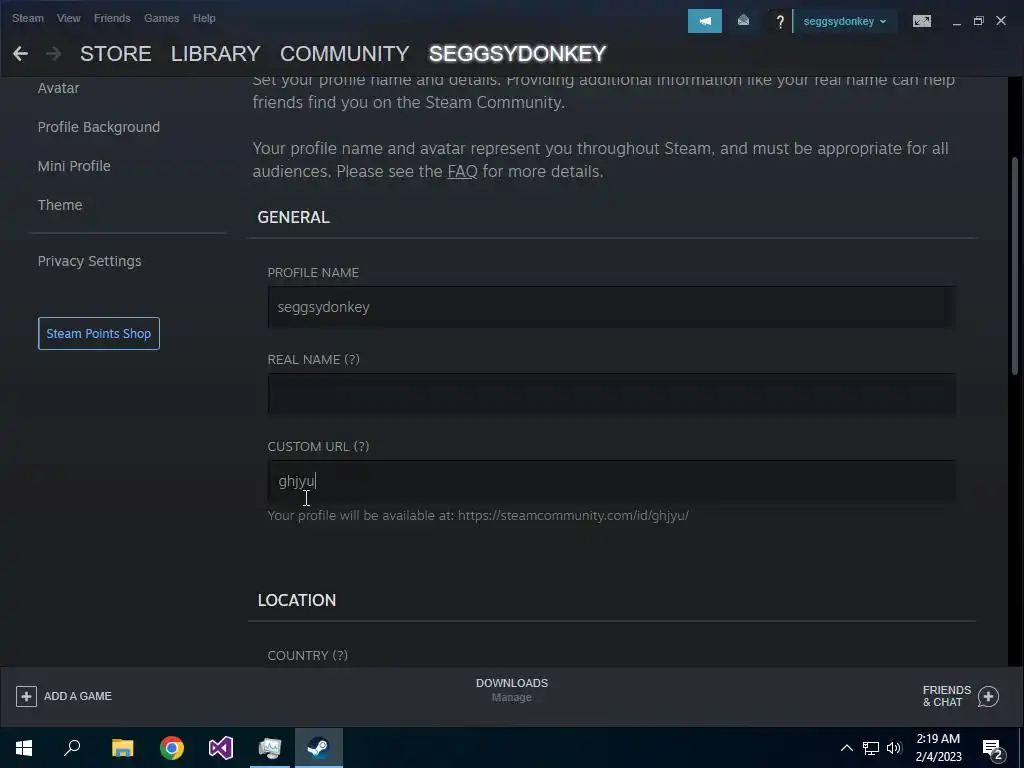Click into the Profile Name field
This screenshot has width=1024, height=768.
point(612,307)
